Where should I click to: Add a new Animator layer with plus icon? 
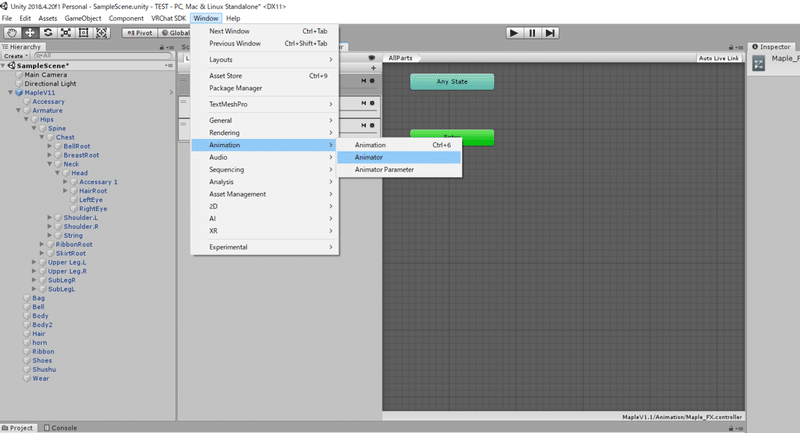pyautogui.click(x=373, y=68)
